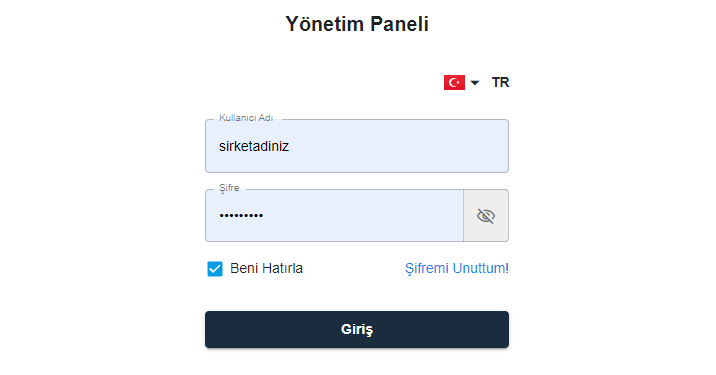This screenshot has width=716, height=375.
Task: Focus the Kullanıcı Adı username field
Action: pos(357,146)
